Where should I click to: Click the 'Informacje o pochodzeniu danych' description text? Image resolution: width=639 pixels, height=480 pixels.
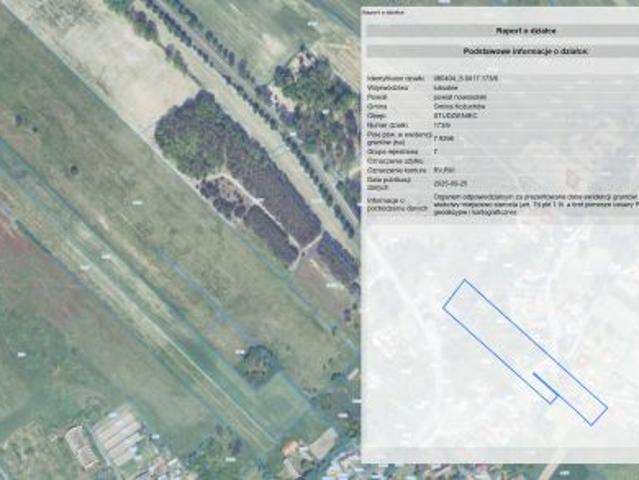535,204
